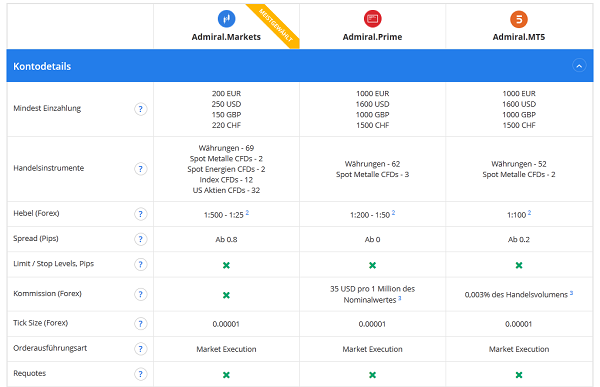
Task: Click '0,003% des Handelsvolumens' text
Action: (x=516, y=295)
